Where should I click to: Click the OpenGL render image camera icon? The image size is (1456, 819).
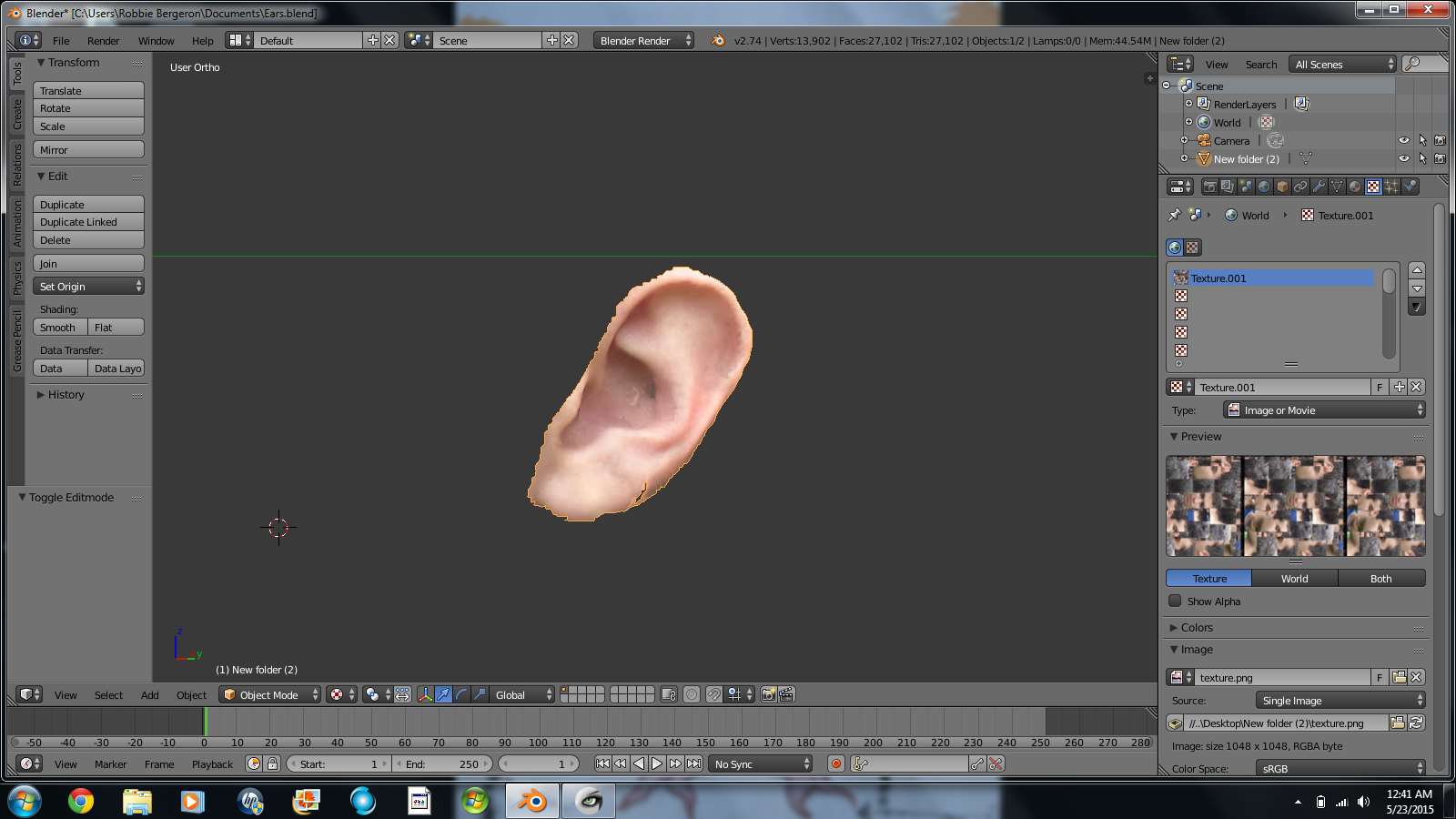pos(768,694)
